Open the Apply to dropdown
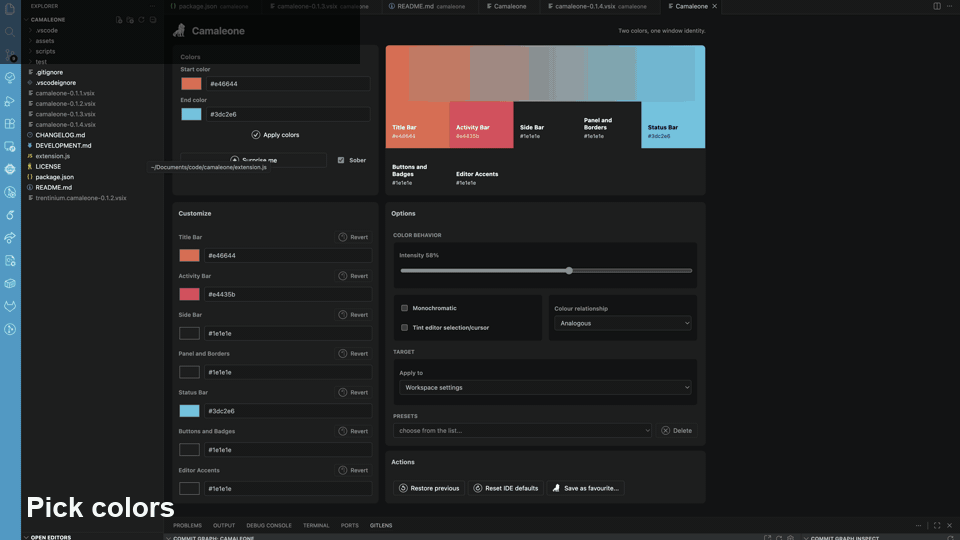Image resolution: width=960 pixels, height=540 pixels. point(545,388)
